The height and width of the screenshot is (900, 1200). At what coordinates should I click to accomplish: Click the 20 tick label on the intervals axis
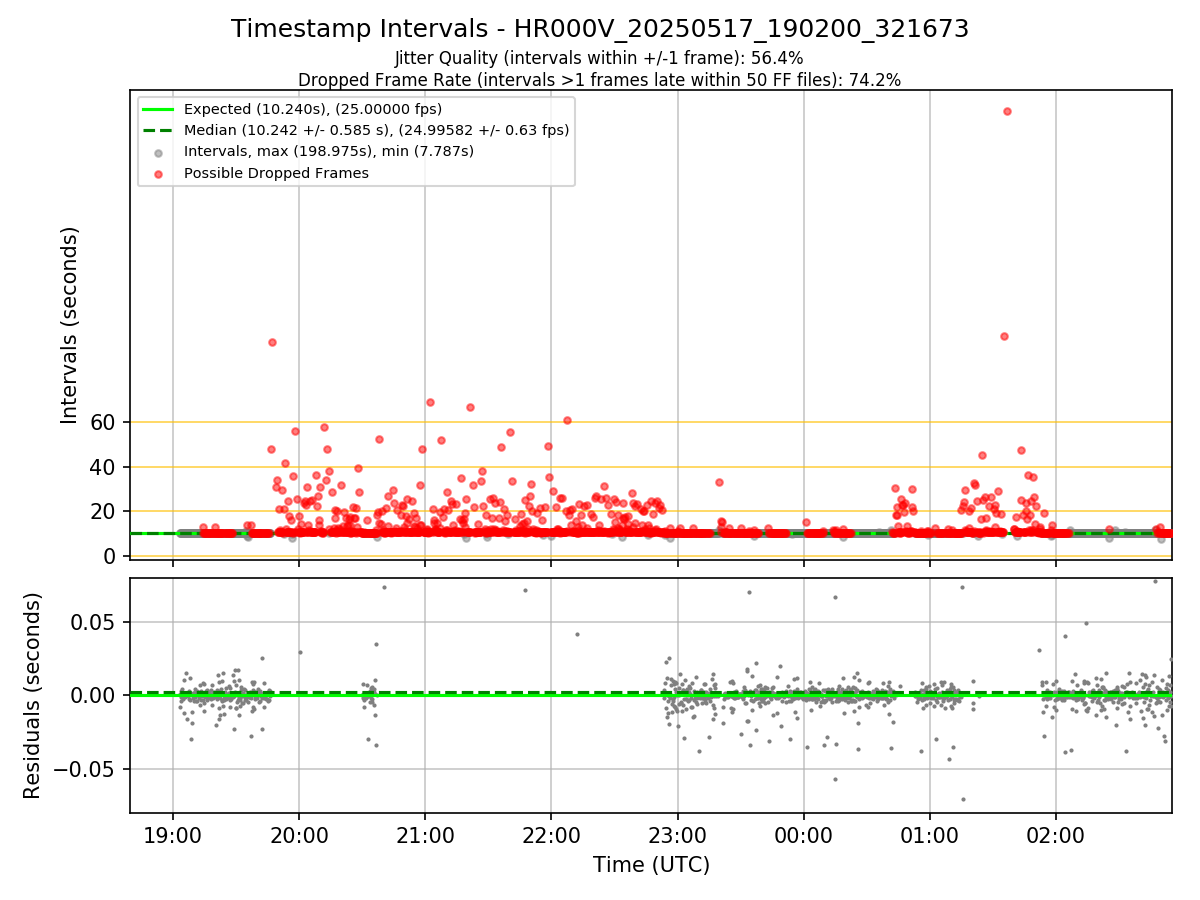click(104, 511)
